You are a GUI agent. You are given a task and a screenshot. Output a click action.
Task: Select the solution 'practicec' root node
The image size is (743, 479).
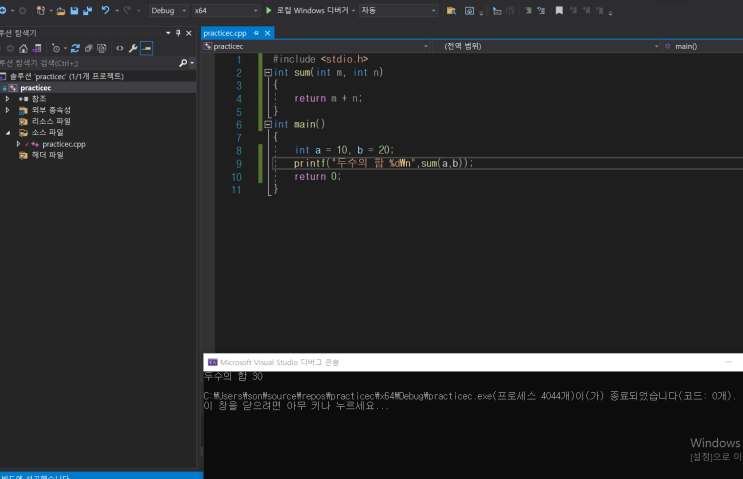coord(66,76)
